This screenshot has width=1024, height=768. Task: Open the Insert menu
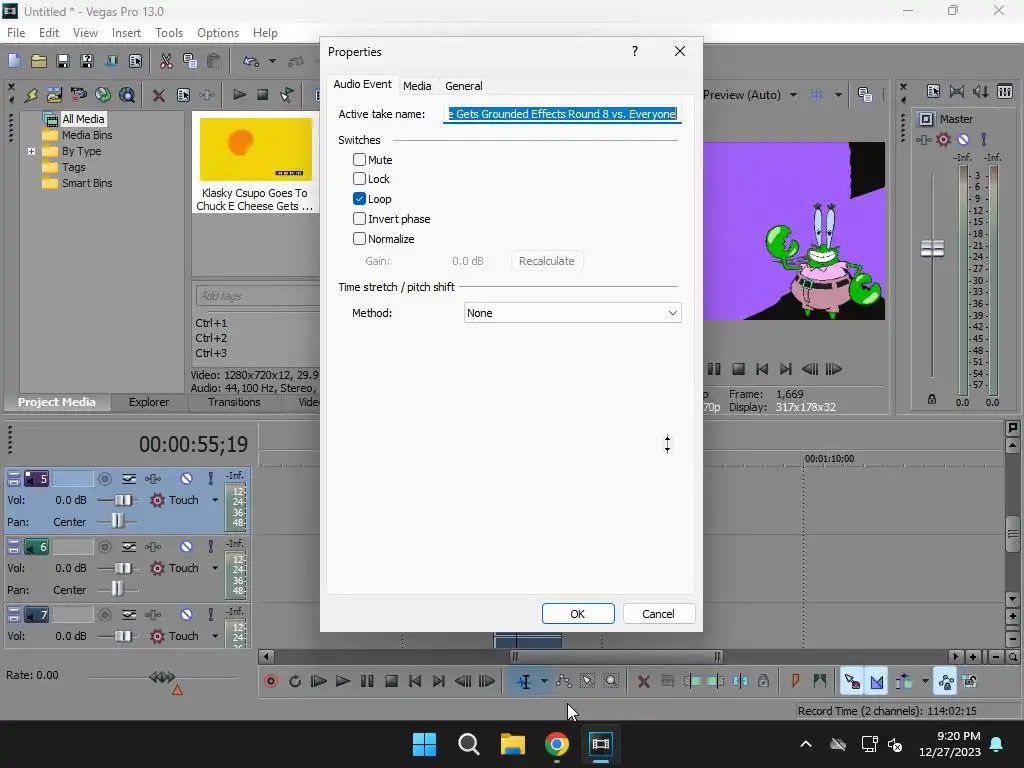(126, 33)
